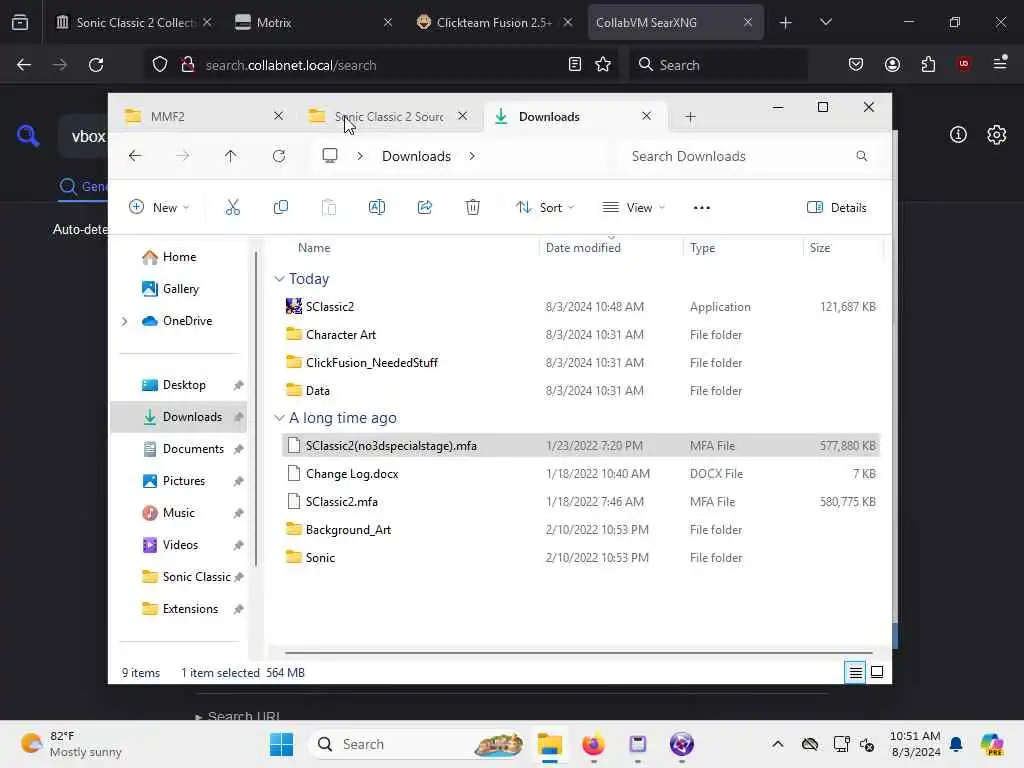Open Music in the navigation pane
Screen dimensions: 1024x768
pos(179,513)
